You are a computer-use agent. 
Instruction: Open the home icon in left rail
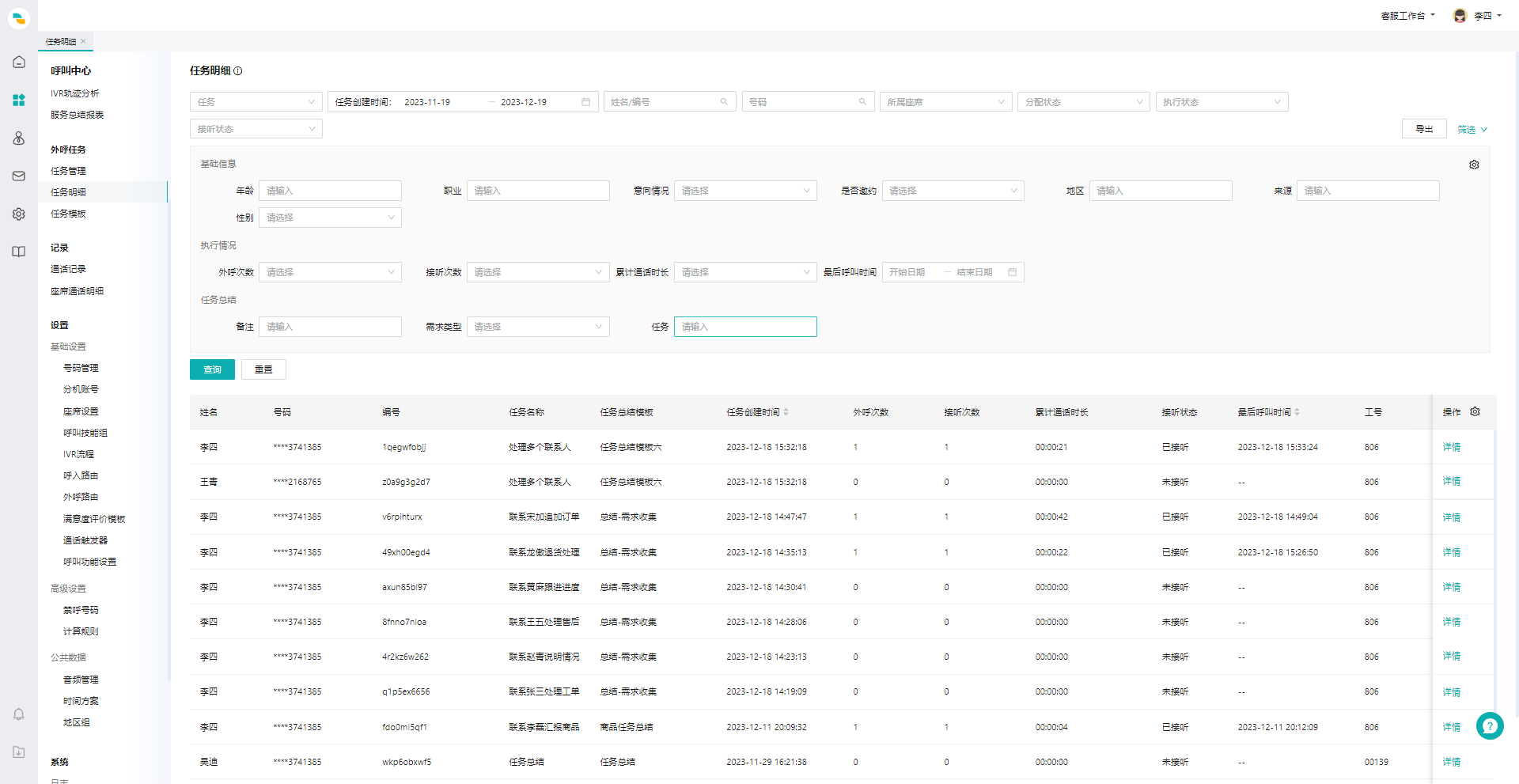tap(19, 62)
